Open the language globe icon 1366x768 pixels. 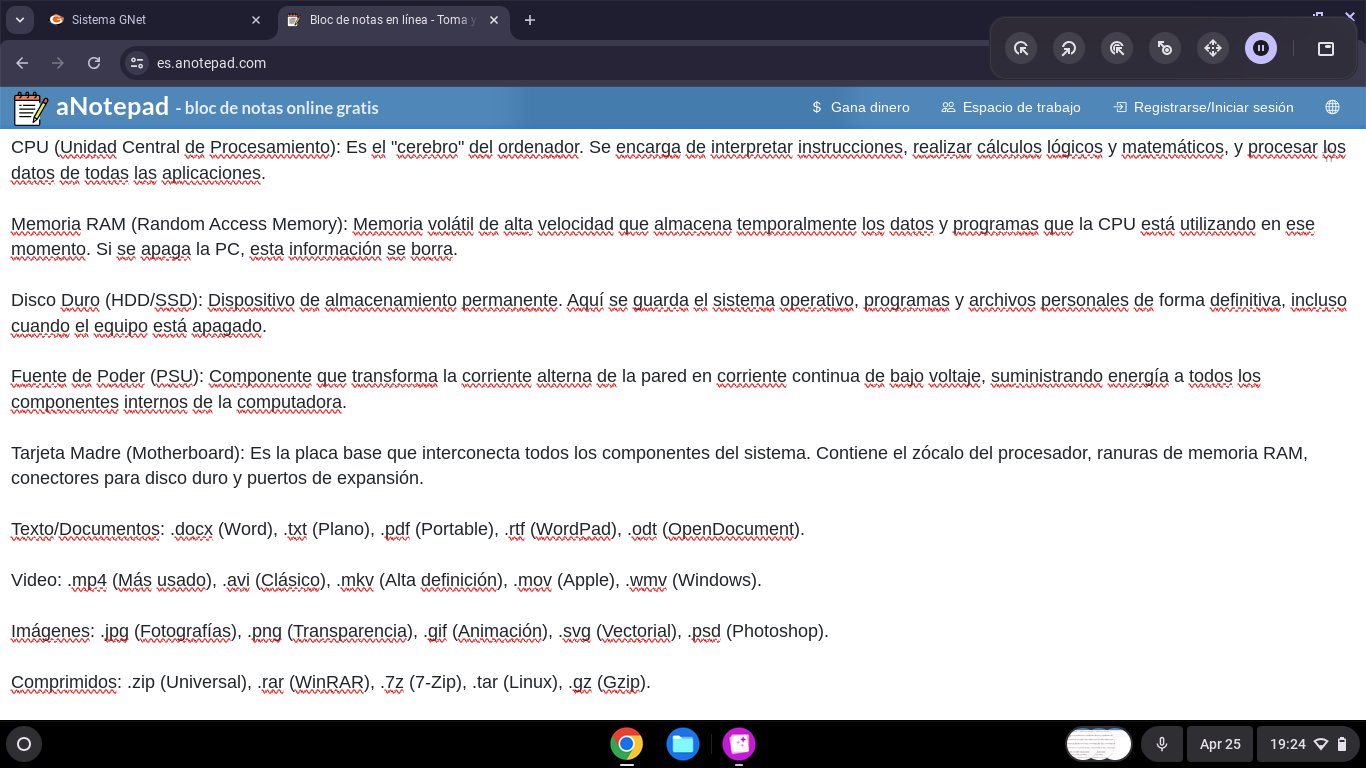(1332, 107)
